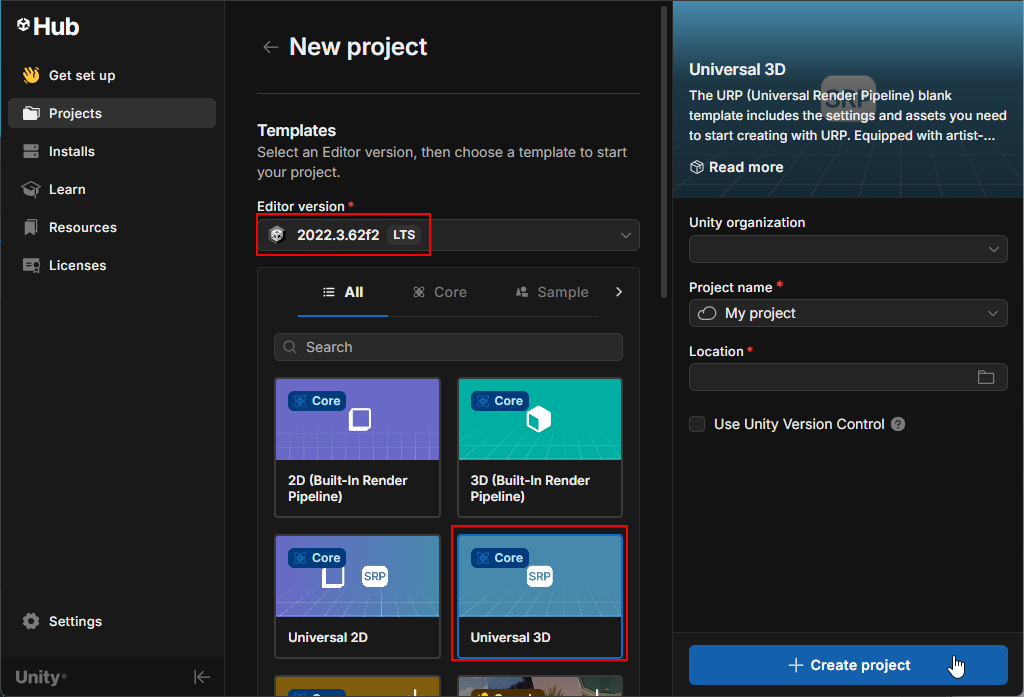1024x697 pixels.
Task: Collapse the sidebar with the arrow icon
Action: click(x=202, y=677)
